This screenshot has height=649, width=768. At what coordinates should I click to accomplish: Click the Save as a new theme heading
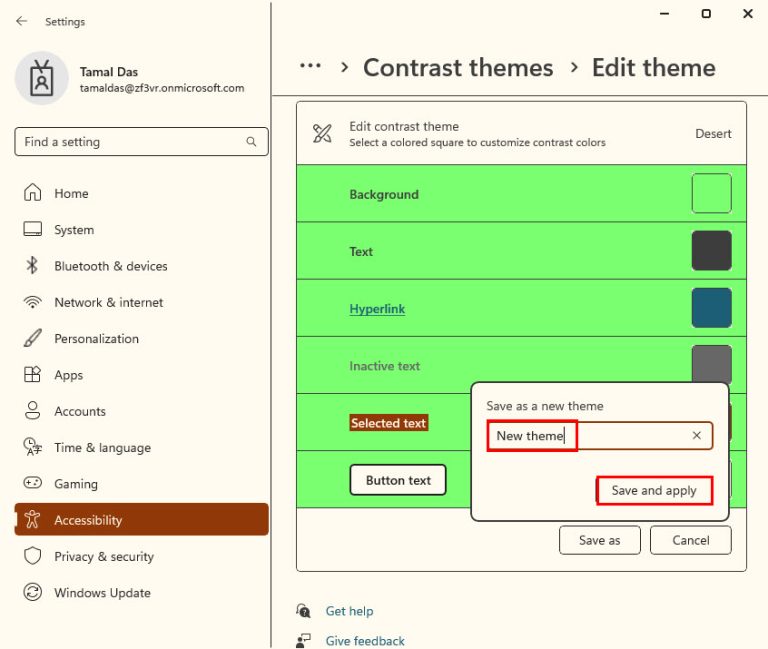point(545,406)
